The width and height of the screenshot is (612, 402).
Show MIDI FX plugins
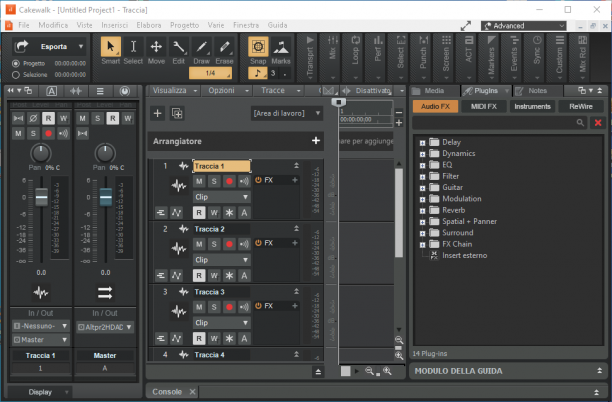pos(484,106)
